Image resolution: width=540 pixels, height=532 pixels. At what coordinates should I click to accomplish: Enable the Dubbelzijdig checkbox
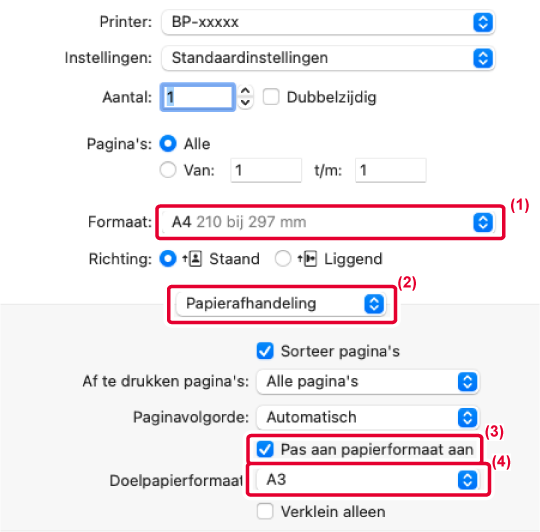(271, 97)
